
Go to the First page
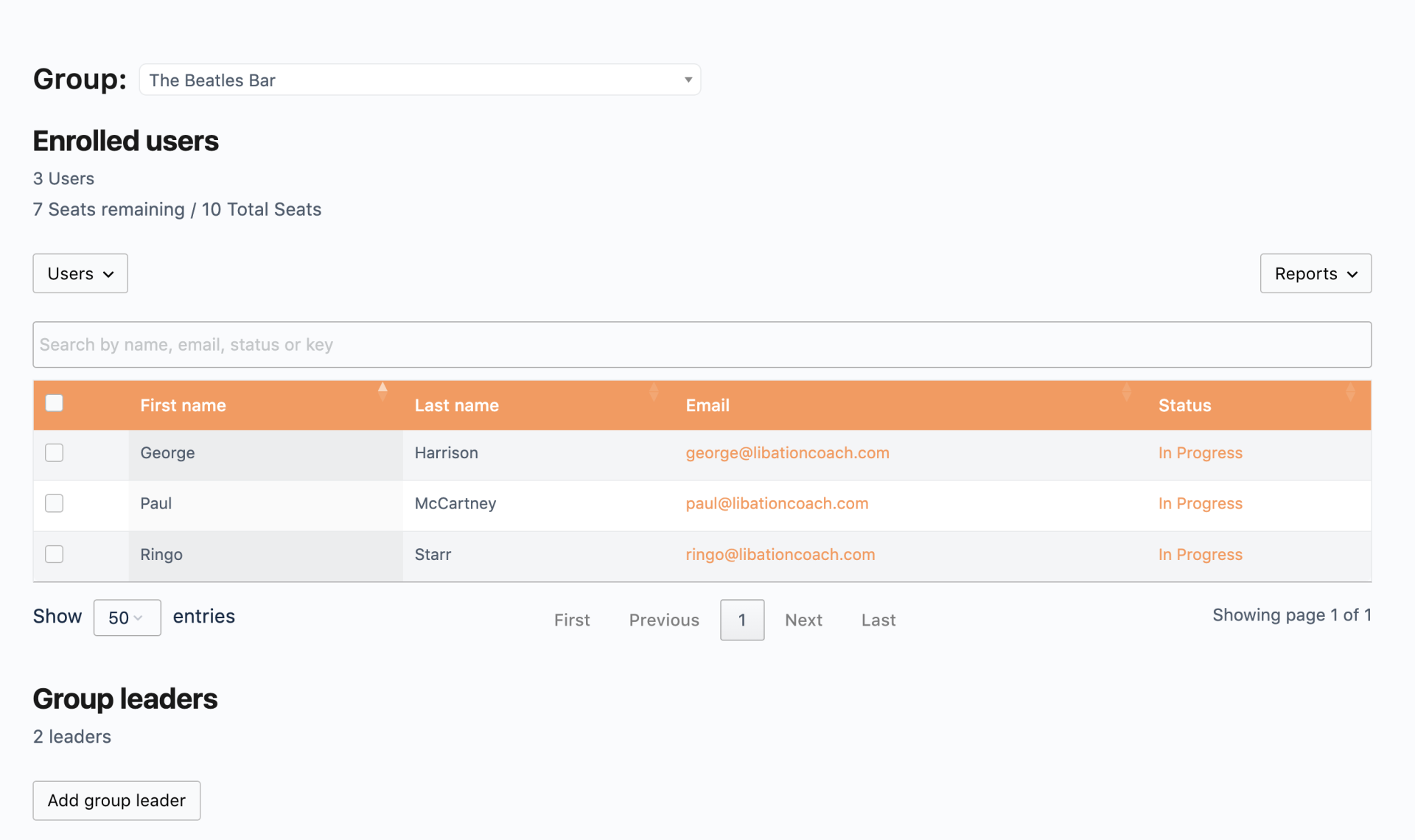tap(572, 620)
